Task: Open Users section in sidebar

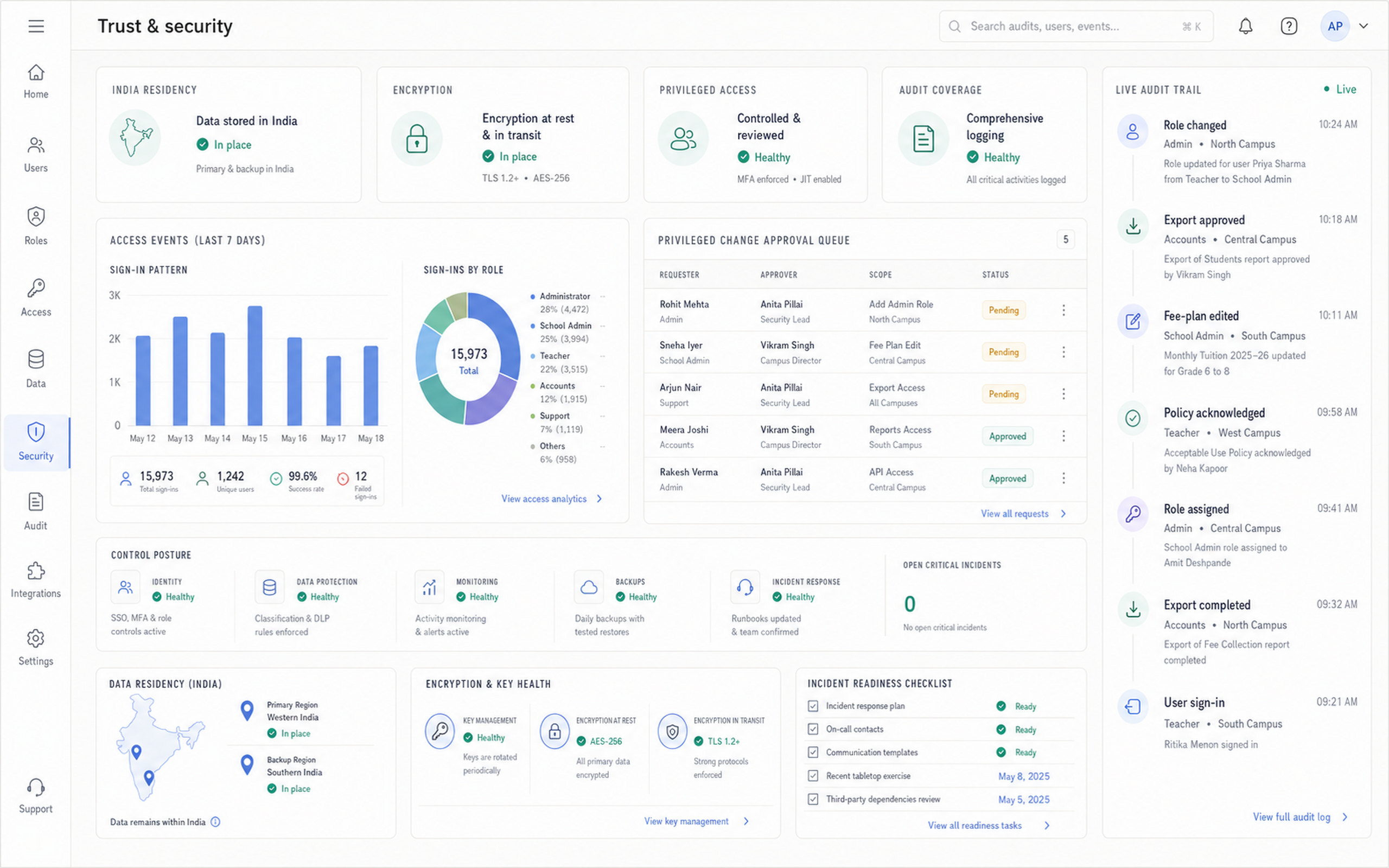Action: pyautogui.click(x=36, y=155)
